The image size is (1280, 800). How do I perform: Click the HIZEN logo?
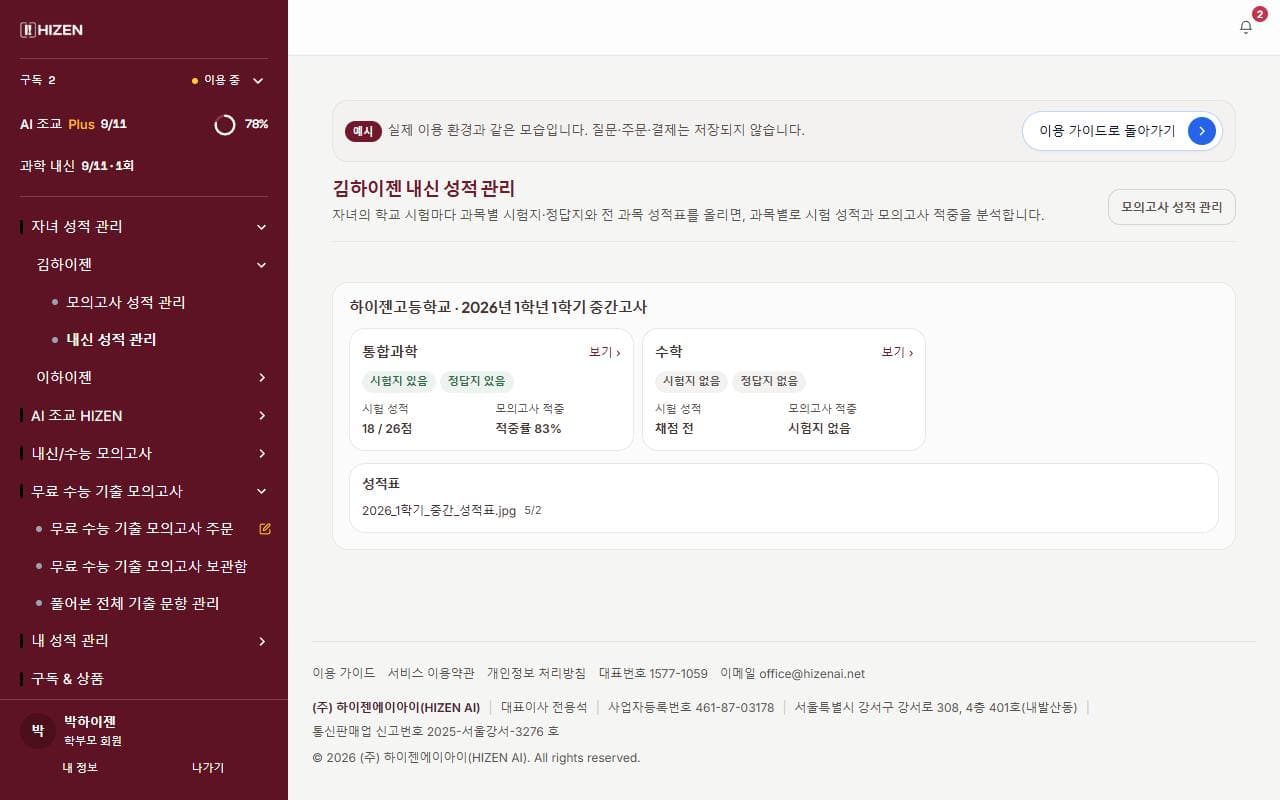52,30
